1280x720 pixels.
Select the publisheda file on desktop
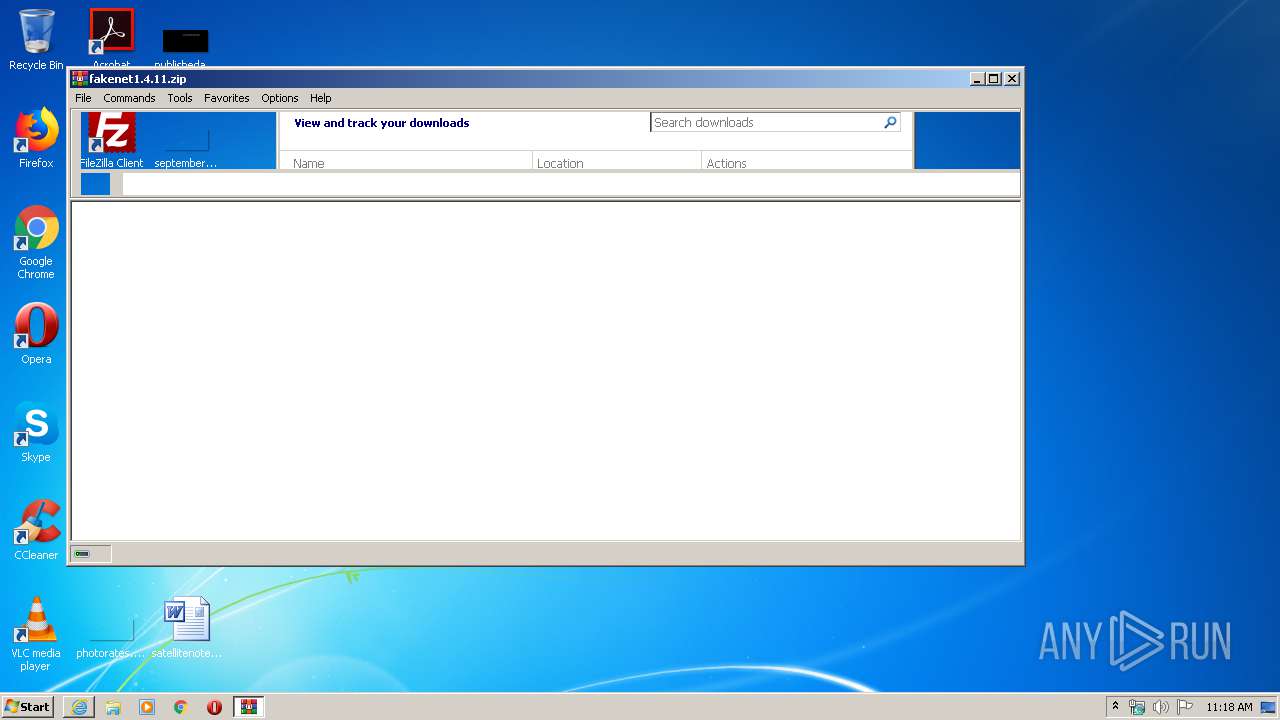[185, 45]
